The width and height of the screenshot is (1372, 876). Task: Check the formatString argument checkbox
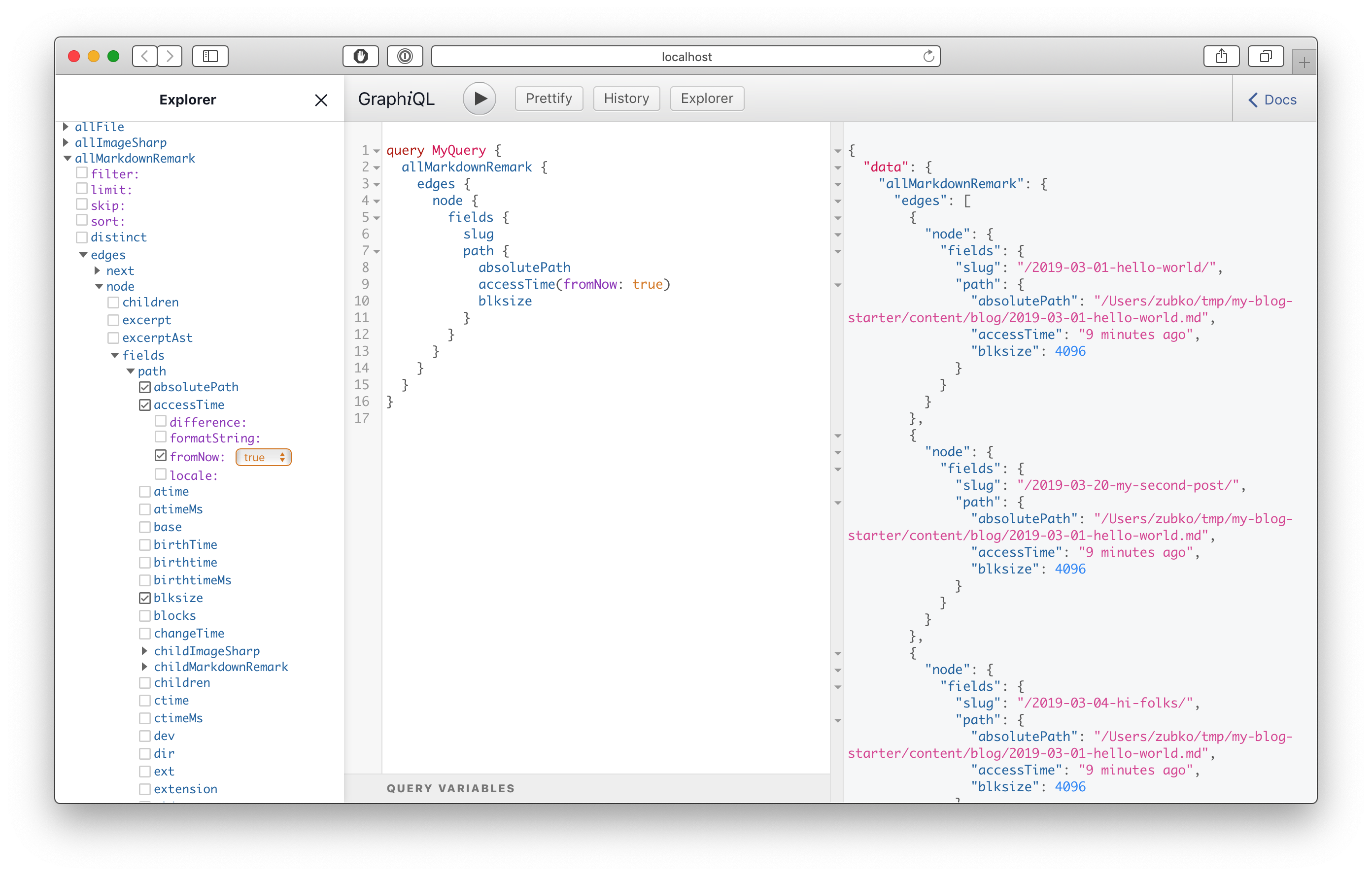click(161, 437)
